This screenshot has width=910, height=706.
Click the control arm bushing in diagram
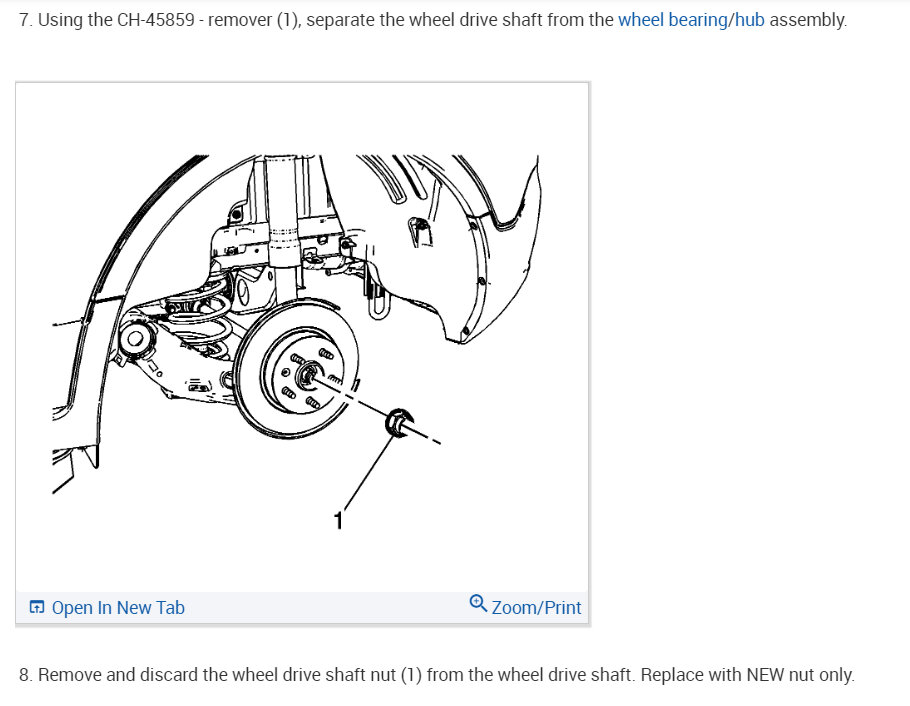point(136,338)
